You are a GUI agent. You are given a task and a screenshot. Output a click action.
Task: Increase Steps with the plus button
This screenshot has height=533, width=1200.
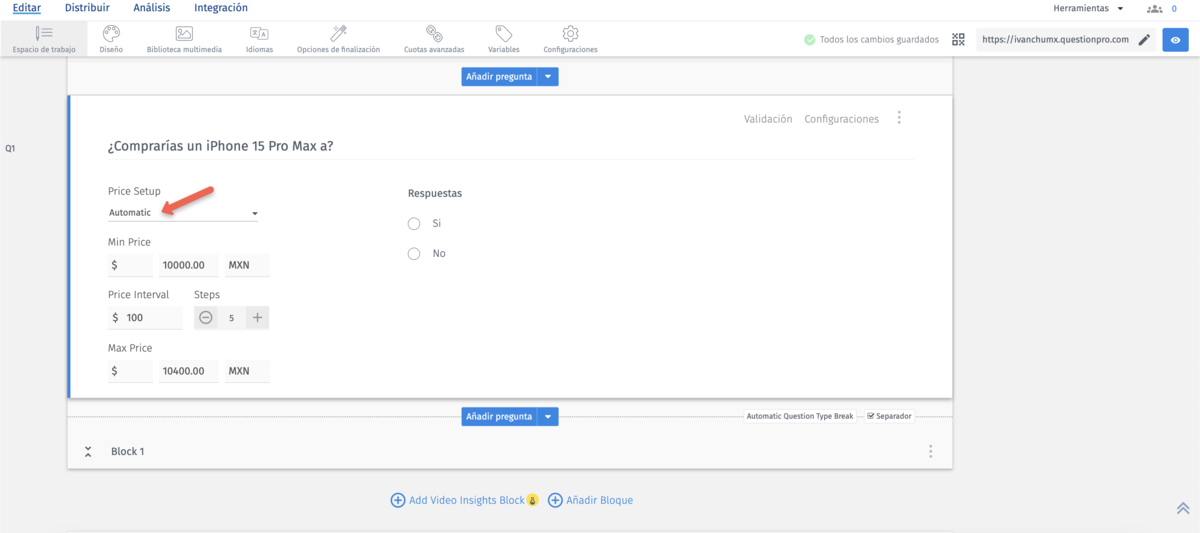pos(257,317)
